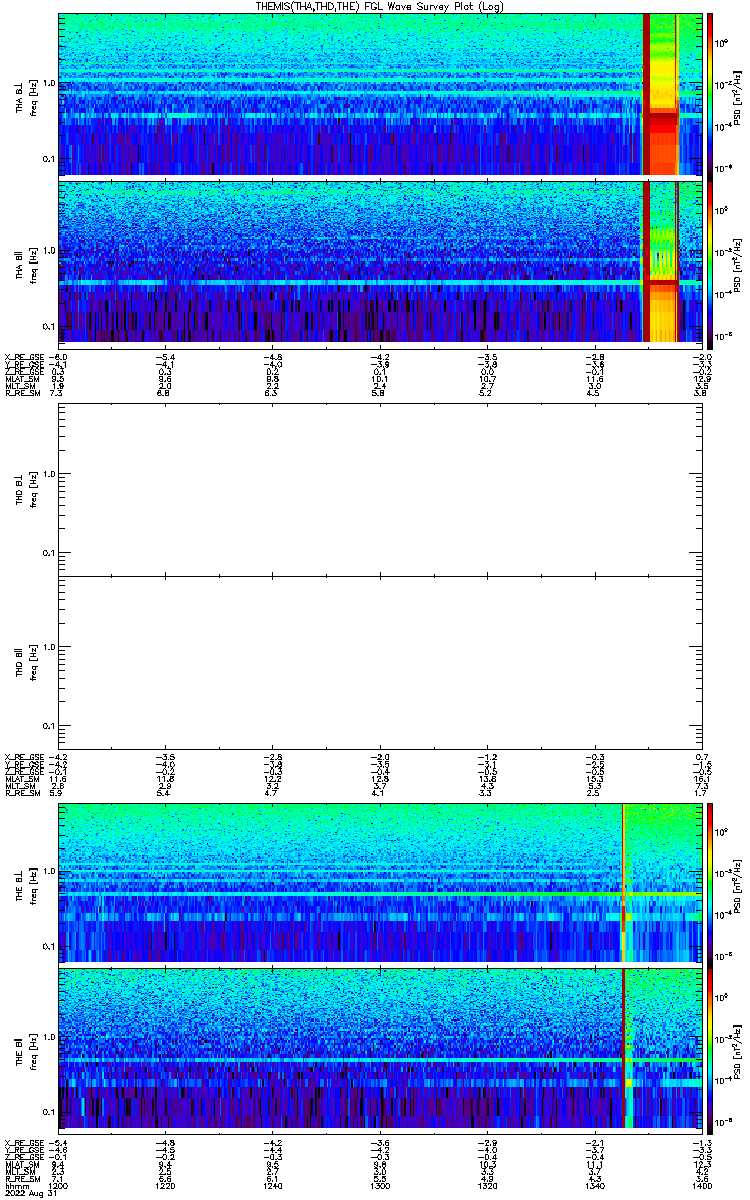The height and width of the screenshot is (1200, 750).
Task: Click the THE B-perpendicular spectrogram panel
Action: [380, 882]
